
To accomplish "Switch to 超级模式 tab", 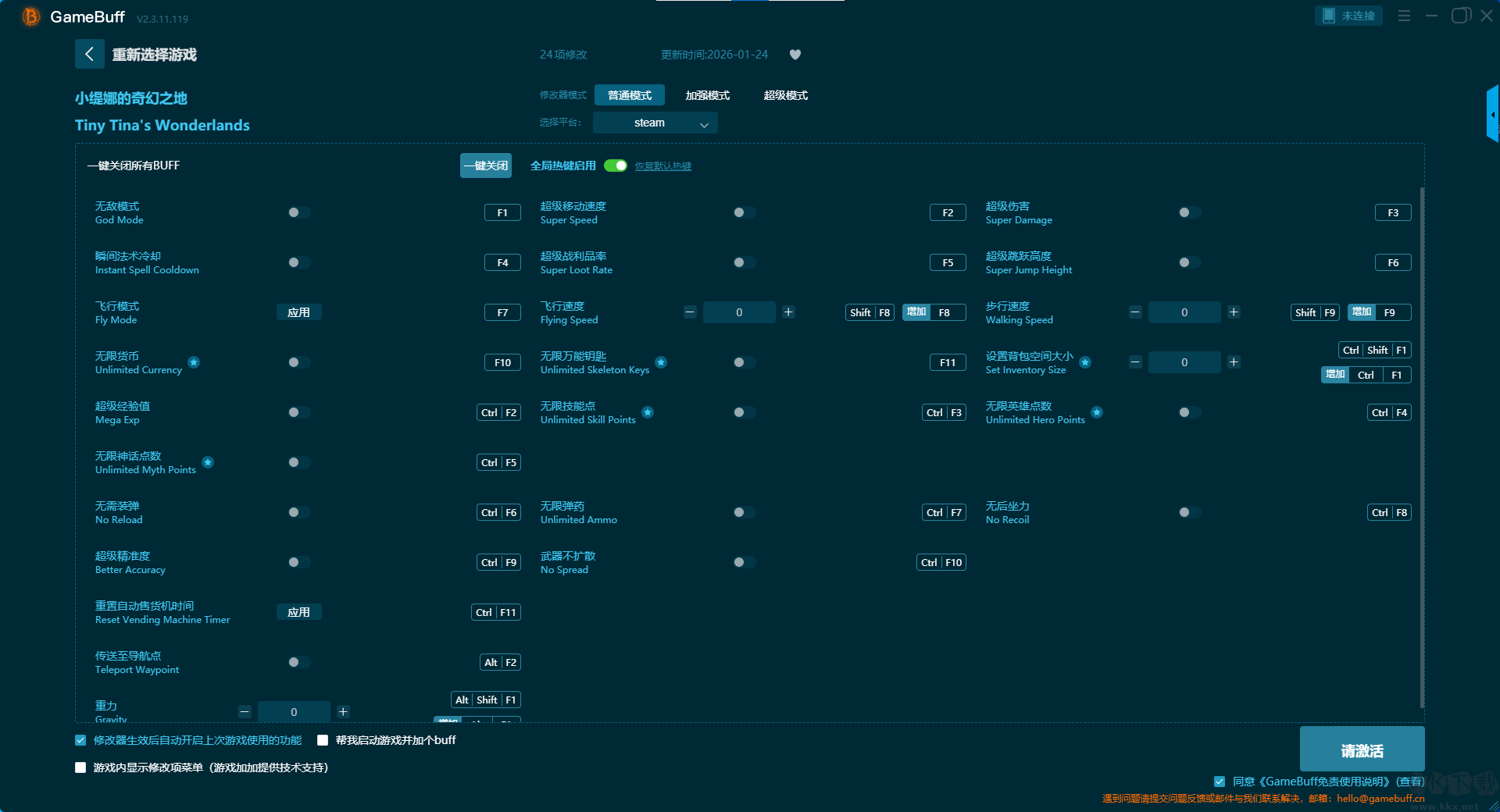I will tap(786, 95).
